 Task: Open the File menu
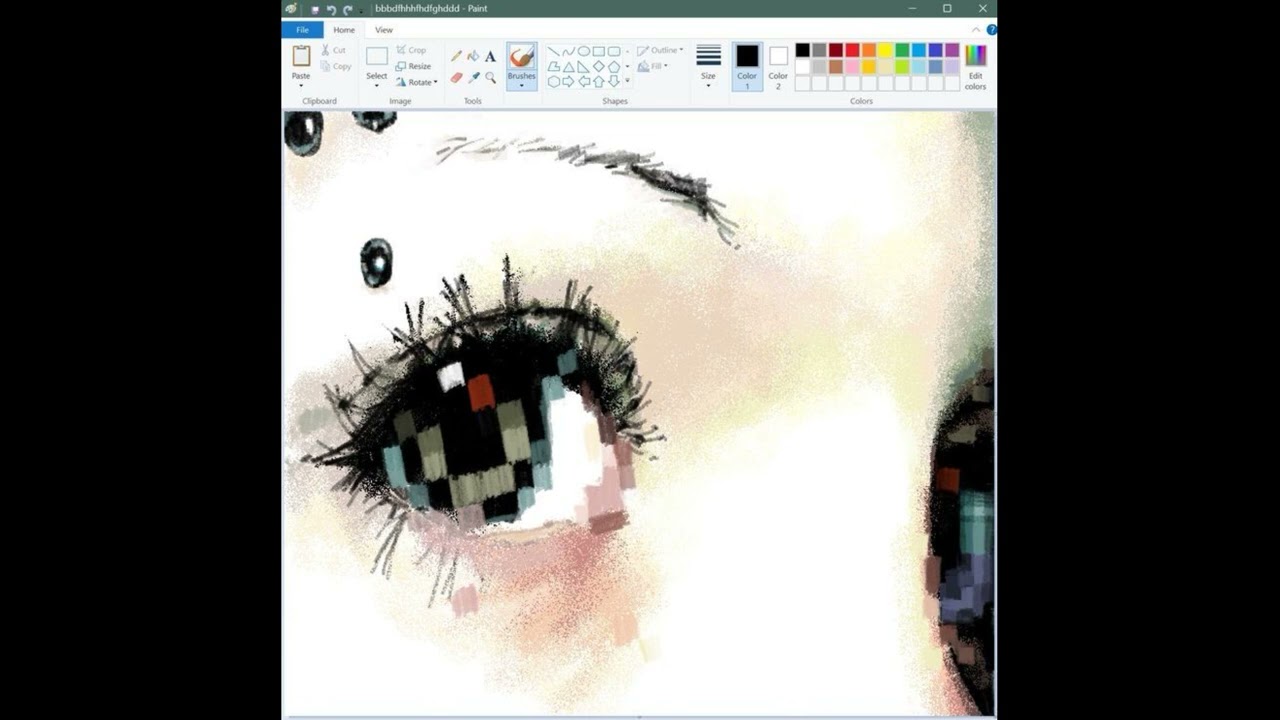coord(302,30)
